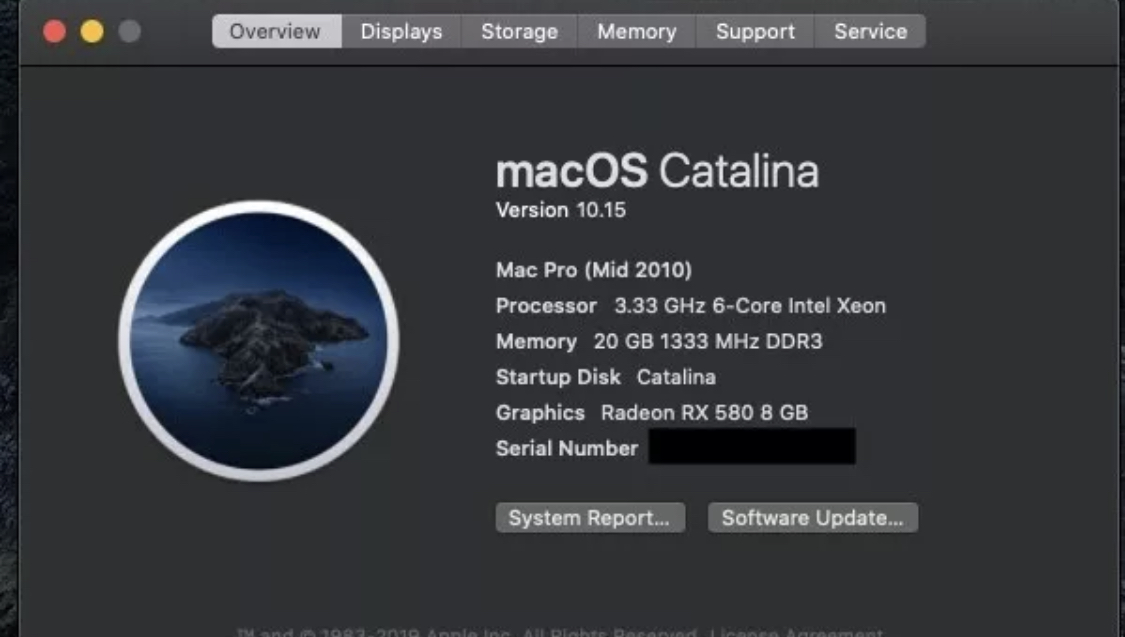Minimize the window with yellow button
The width and height of the screenshot is (1125, 637).
[x=92, y=32]
